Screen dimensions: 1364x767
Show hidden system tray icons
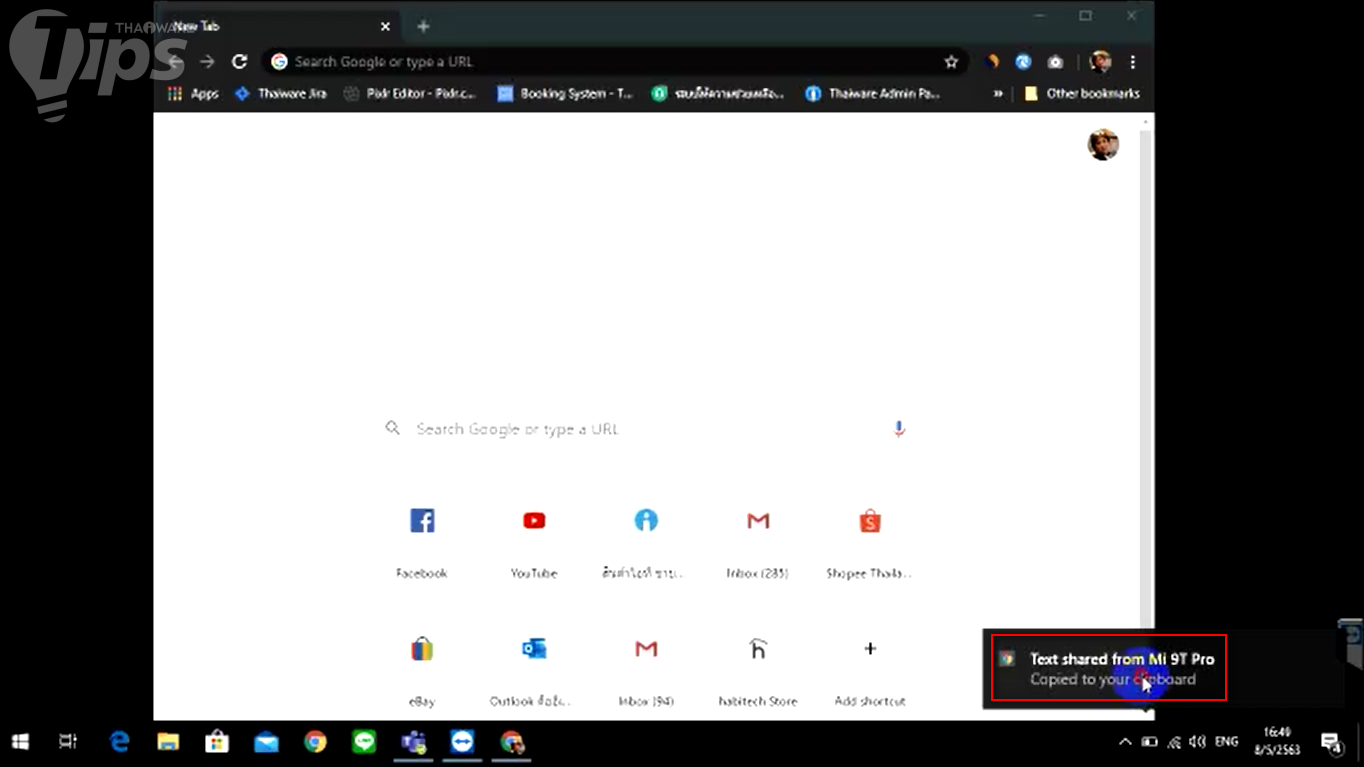pos(1125,742)
